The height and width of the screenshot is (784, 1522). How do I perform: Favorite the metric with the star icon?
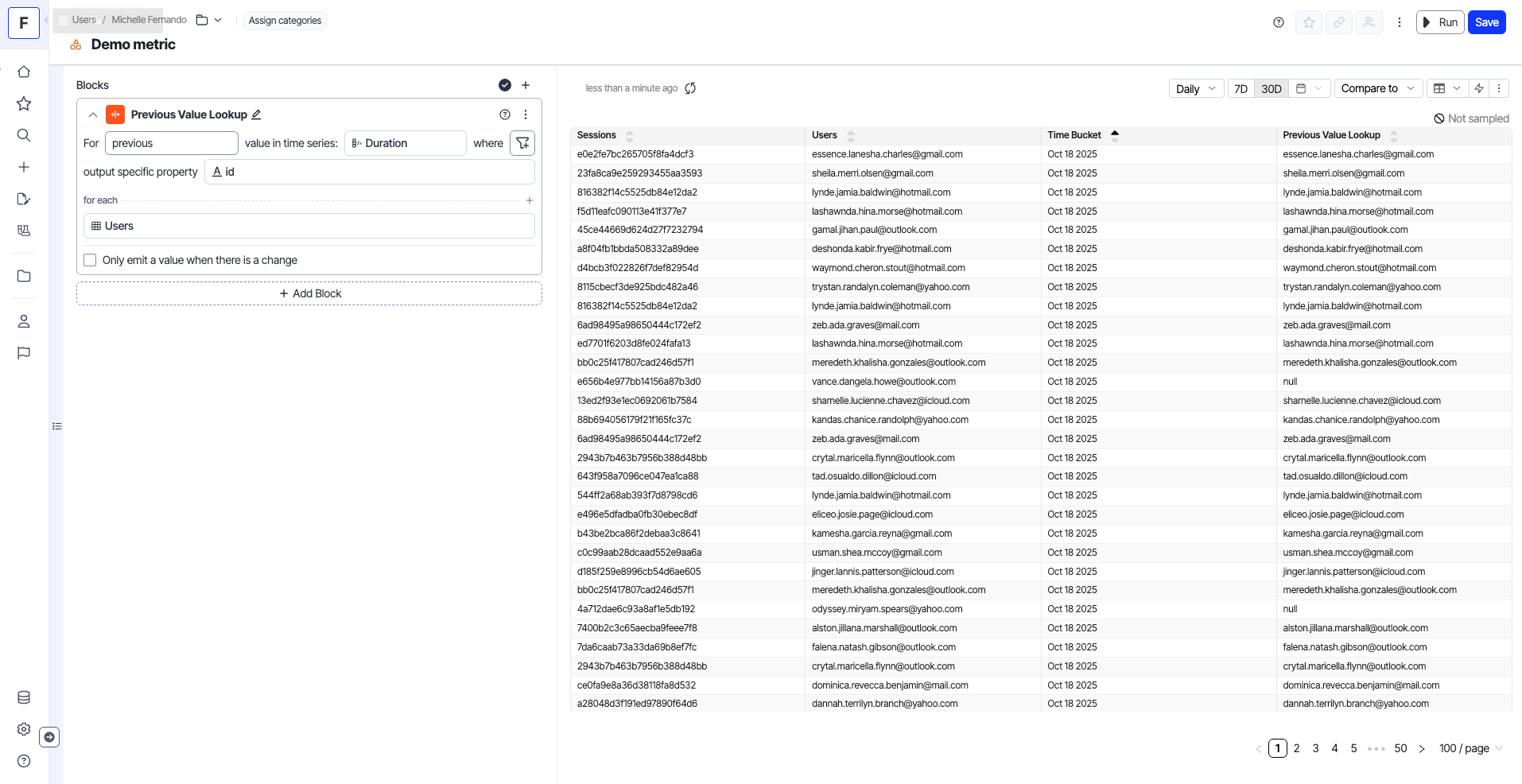[1309, 22]
